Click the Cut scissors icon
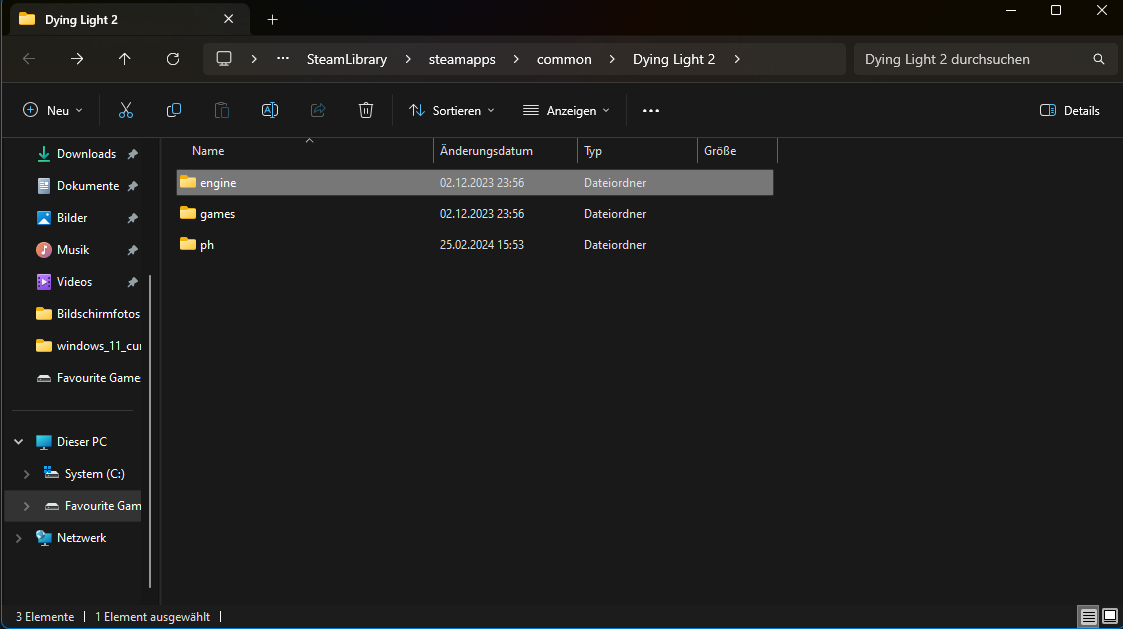This screenshot has width=1123, height=629. [x=126, y=110]
